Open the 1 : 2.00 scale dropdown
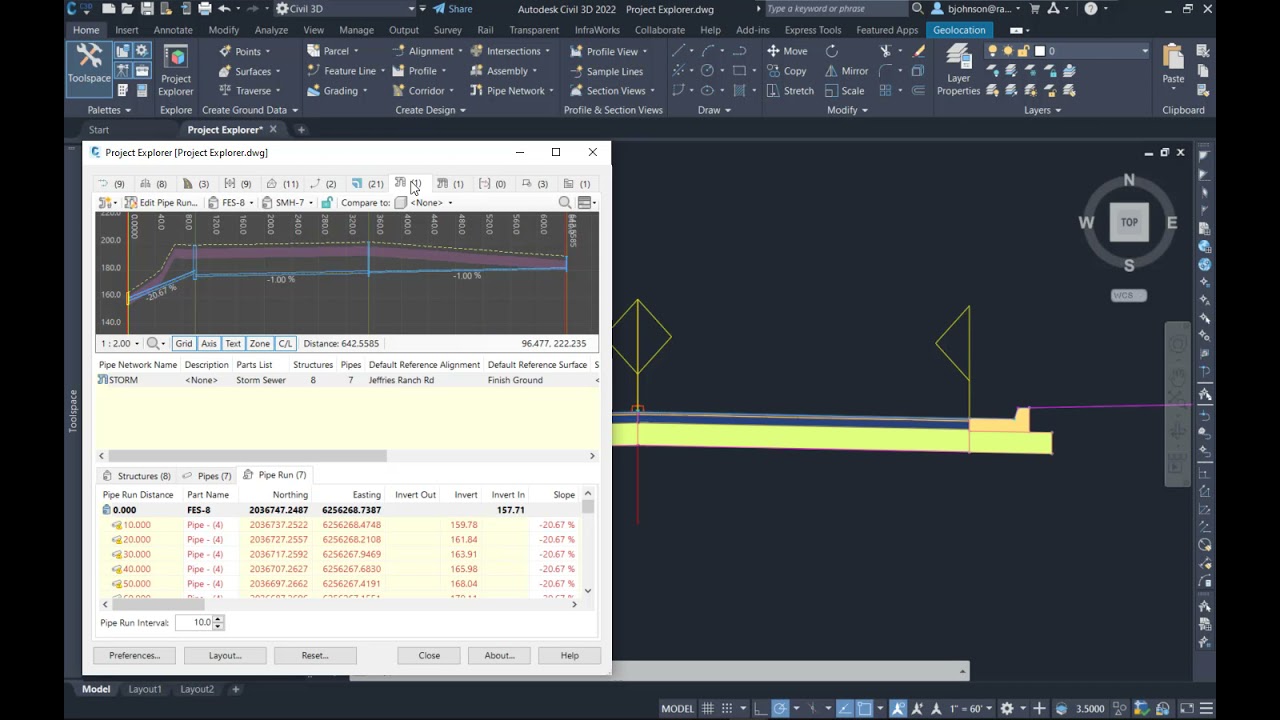Image resolution: width=1280 pixels, height=720 pixels. [x=120, y=344]
